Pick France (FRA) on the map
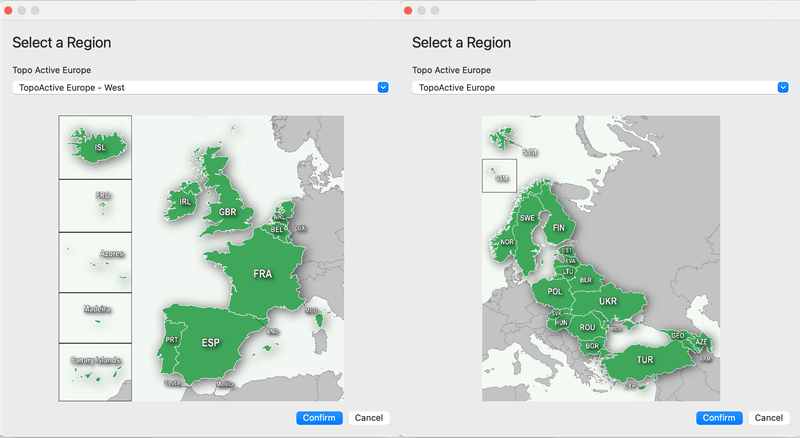This screenshot has width=800, height=438. tap(263, 274)
